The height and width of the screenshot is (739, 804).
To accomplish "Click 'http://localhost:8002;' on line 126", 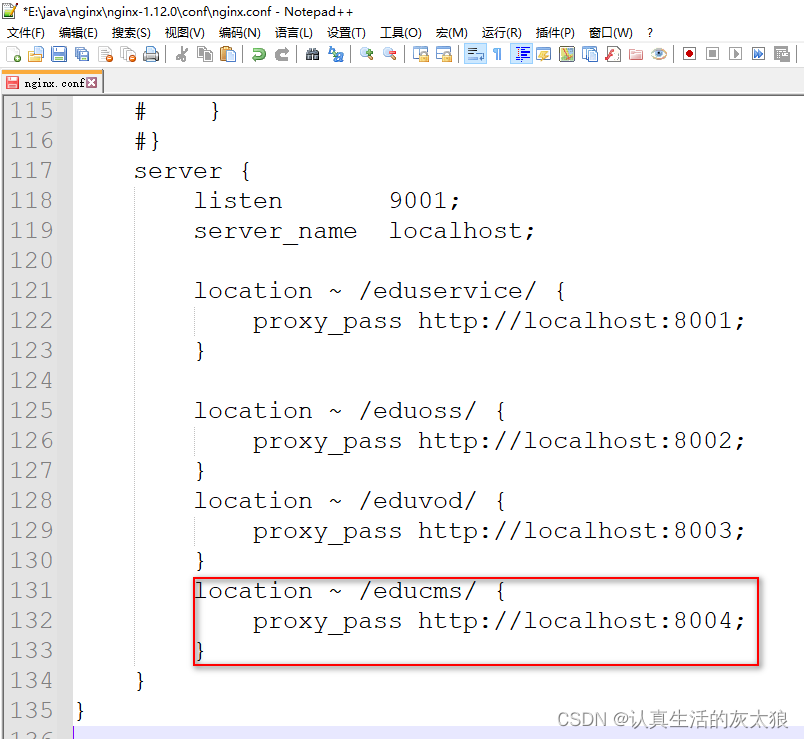I will pos(581,441).
